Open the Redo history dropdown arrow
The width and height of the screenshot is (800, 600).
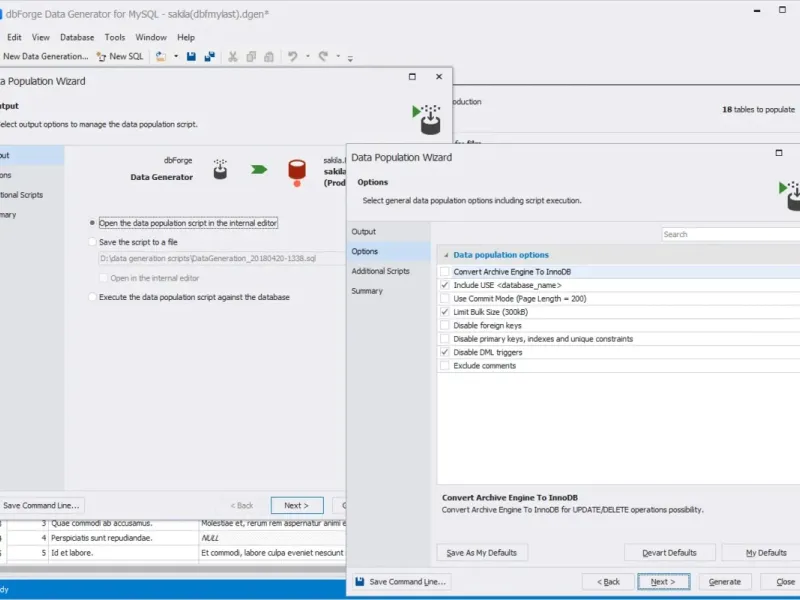tap(338, 57)
